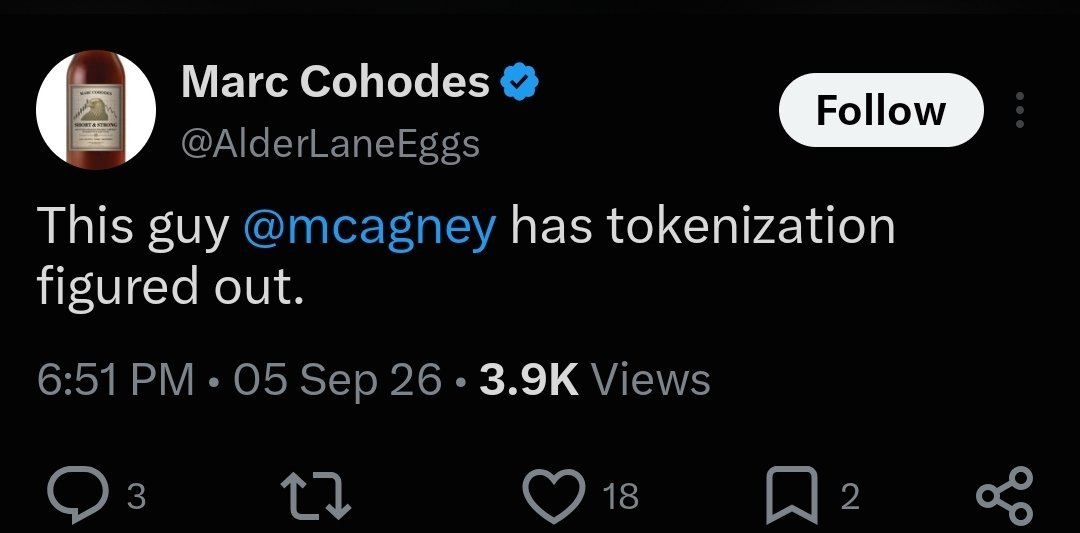Tap the 3 replies count

coord(137,497)
